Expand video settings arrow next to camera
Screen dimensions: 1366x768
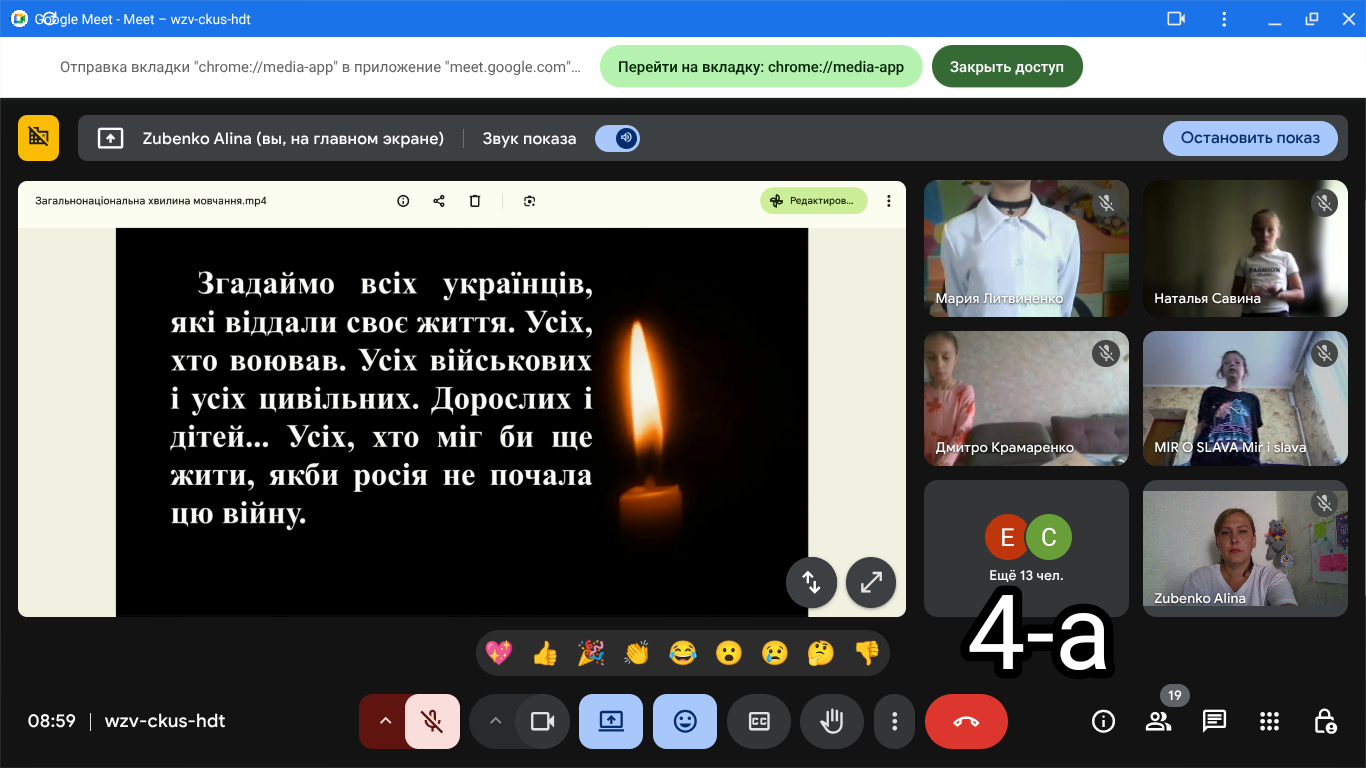[494, 721]
